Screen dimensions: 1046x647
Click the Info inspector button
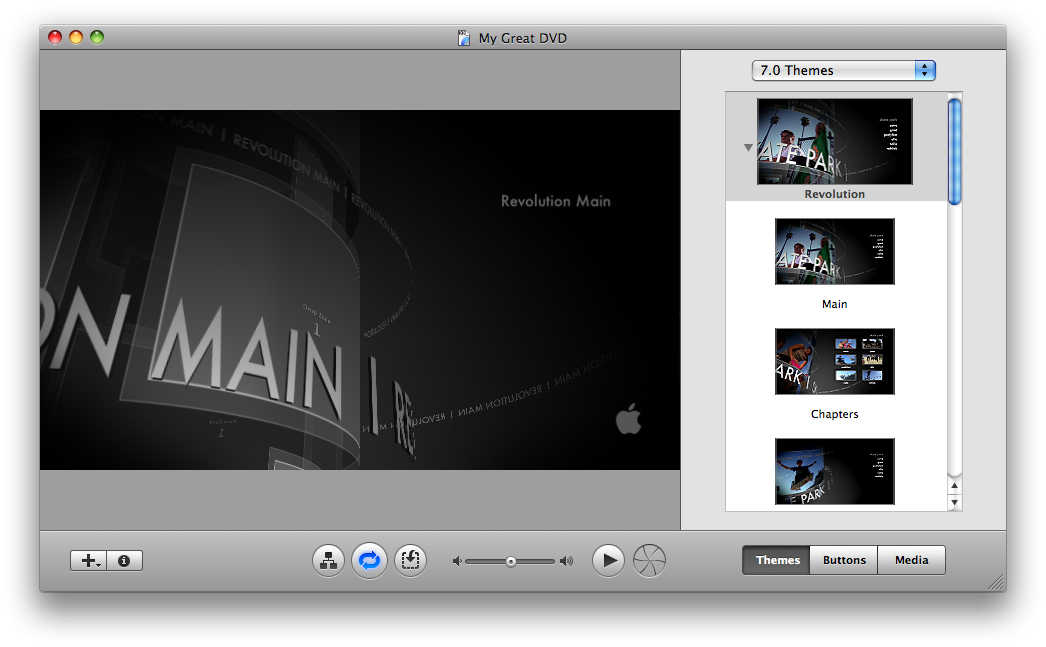pos(124,561)
